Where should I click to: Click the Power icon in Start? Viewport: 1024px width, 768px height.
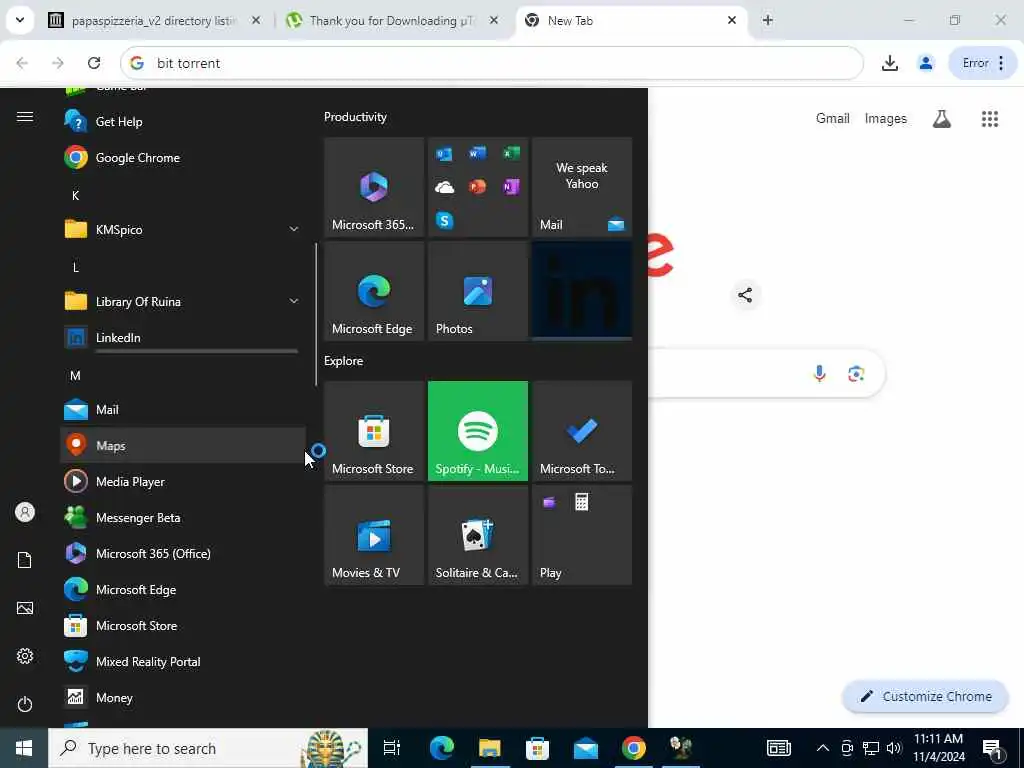[25, 704]
